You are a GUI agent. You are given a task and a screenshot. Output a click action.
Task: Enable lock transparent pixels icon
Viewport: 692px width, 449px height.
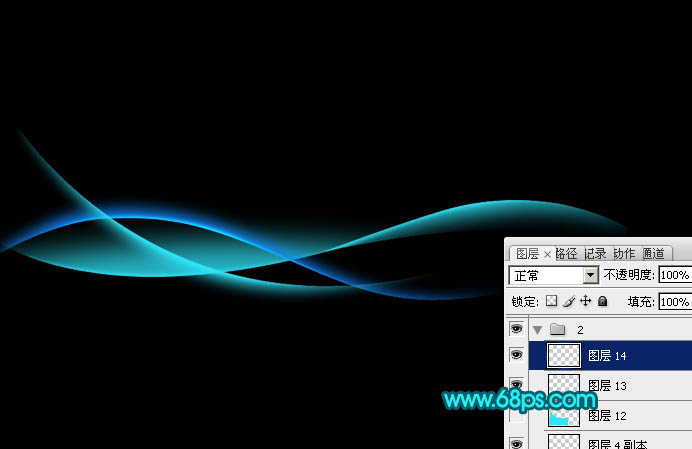point(551,301)
